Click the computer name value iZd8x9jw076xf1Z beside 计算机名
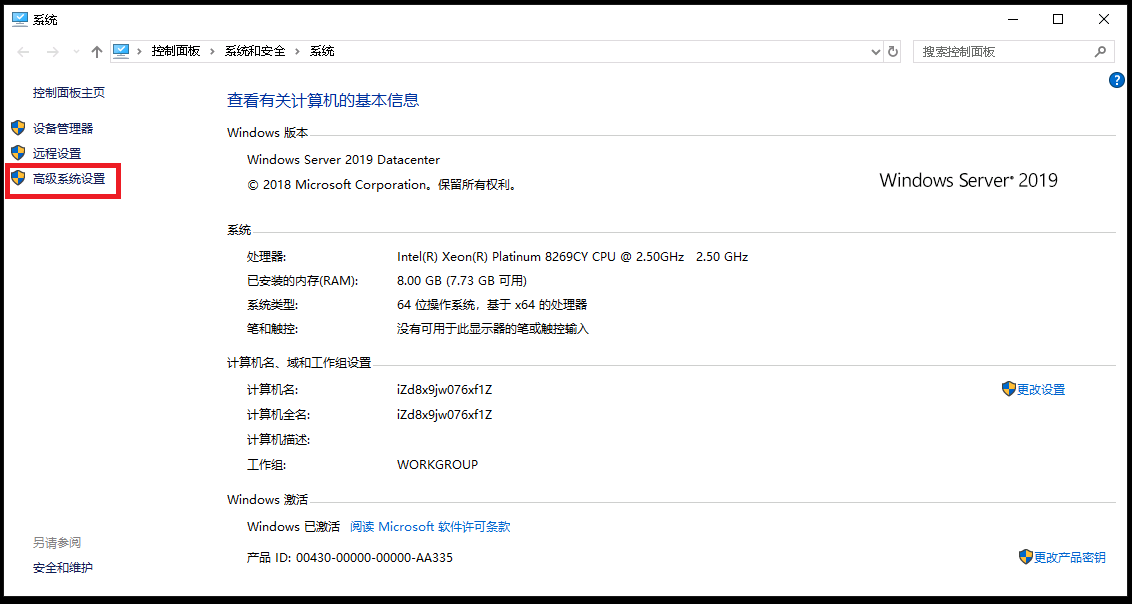This screenshot has width=1132, height=604. (444, 390)
